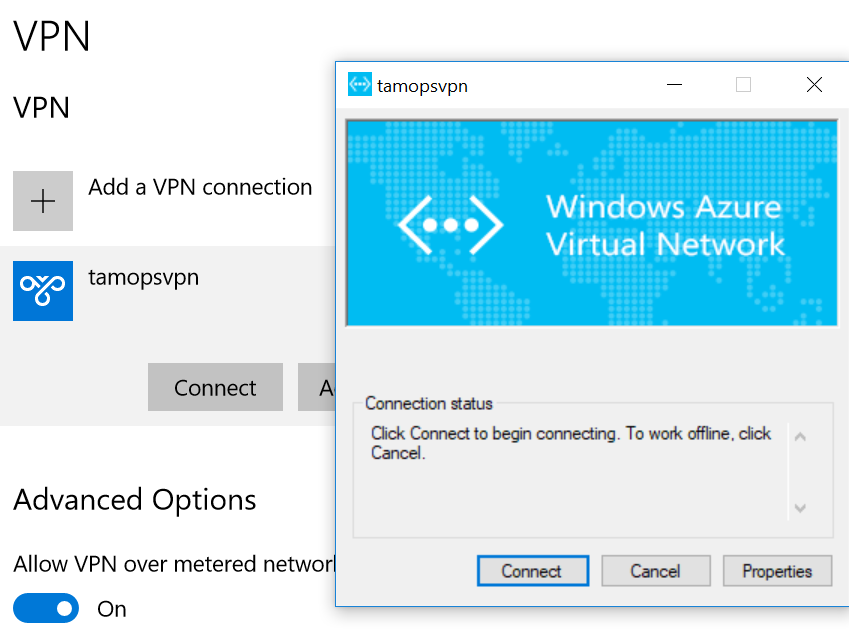Open the Advanced Options section
The image size is (849, 631).
click(x=134, y=500)
